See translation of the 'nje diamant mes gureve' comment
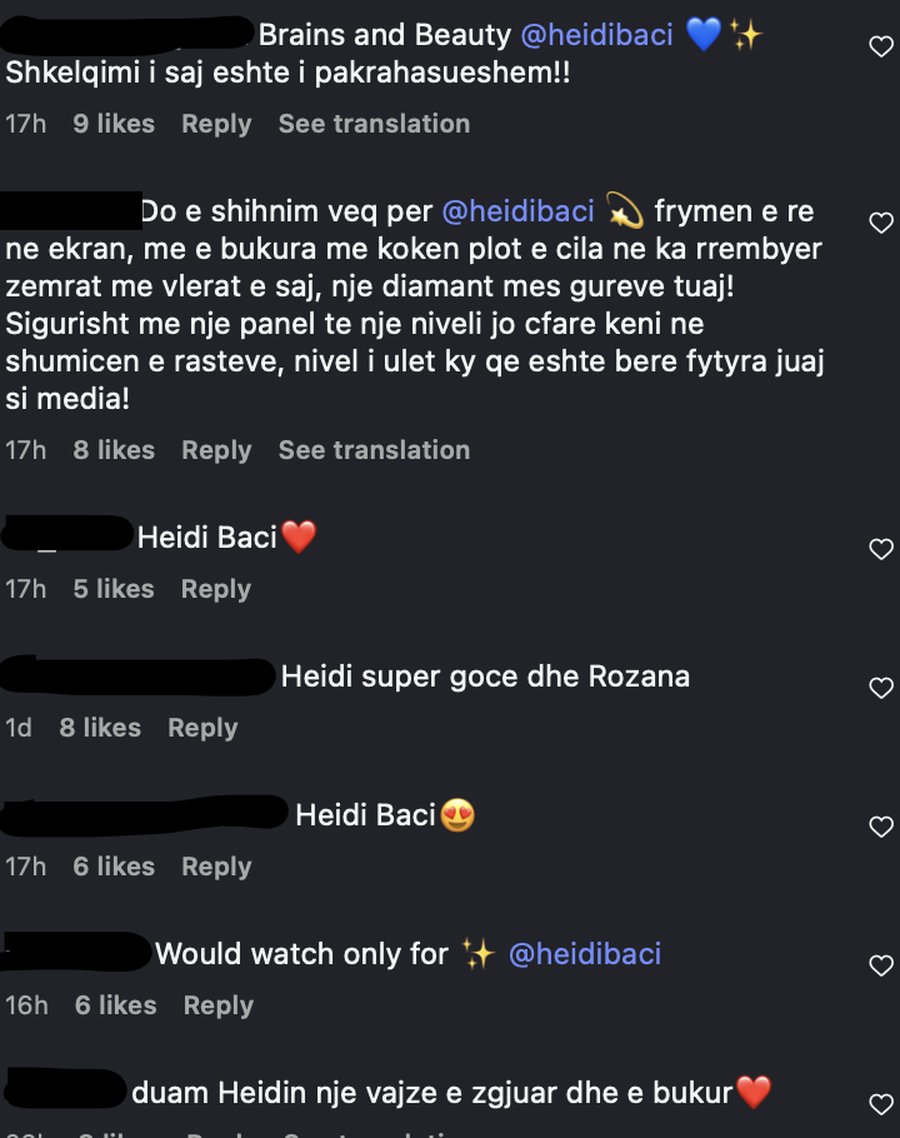 [x=374, y=451]
